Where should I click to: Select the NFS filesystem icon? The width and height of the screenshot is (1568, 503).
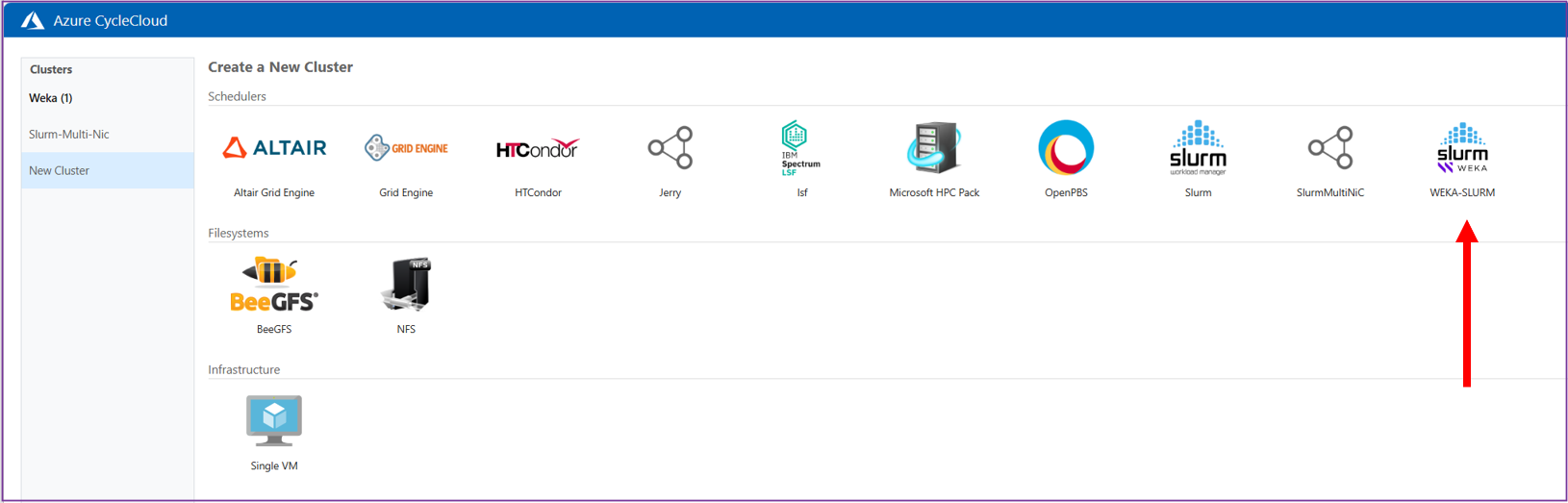point(406,285)
